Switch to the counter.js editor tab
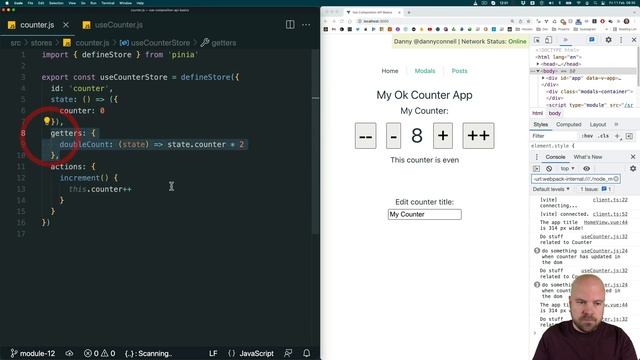This screenshot has height=360, width=640. [37, 25]
